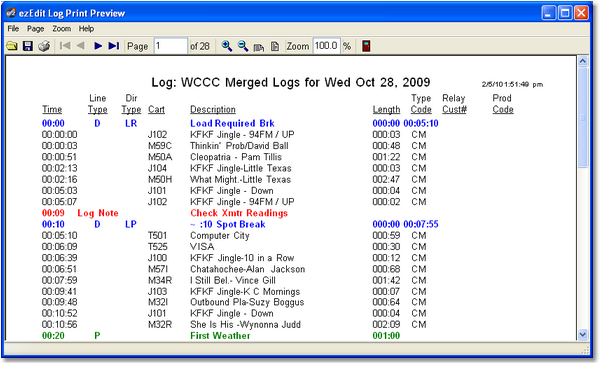Click the 'Description' column header

(x=213, y=109)
